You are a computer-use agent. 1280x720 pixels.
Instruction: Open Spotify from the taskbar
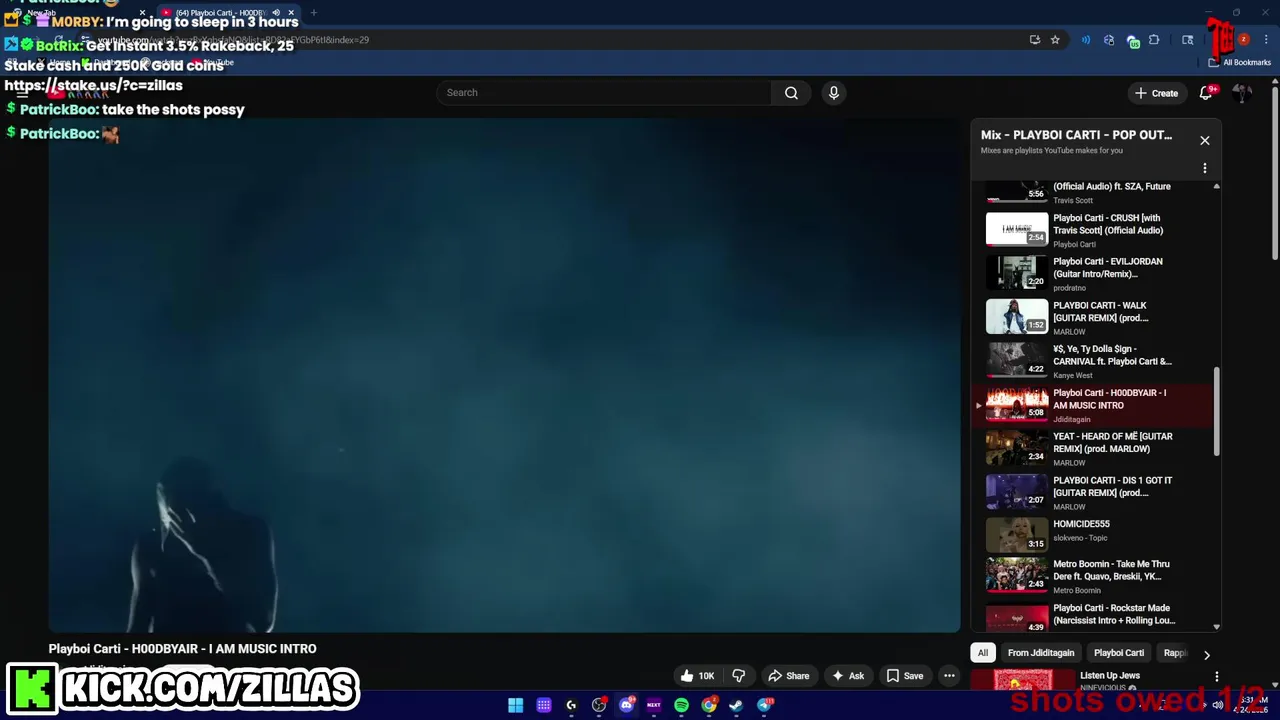681,705
